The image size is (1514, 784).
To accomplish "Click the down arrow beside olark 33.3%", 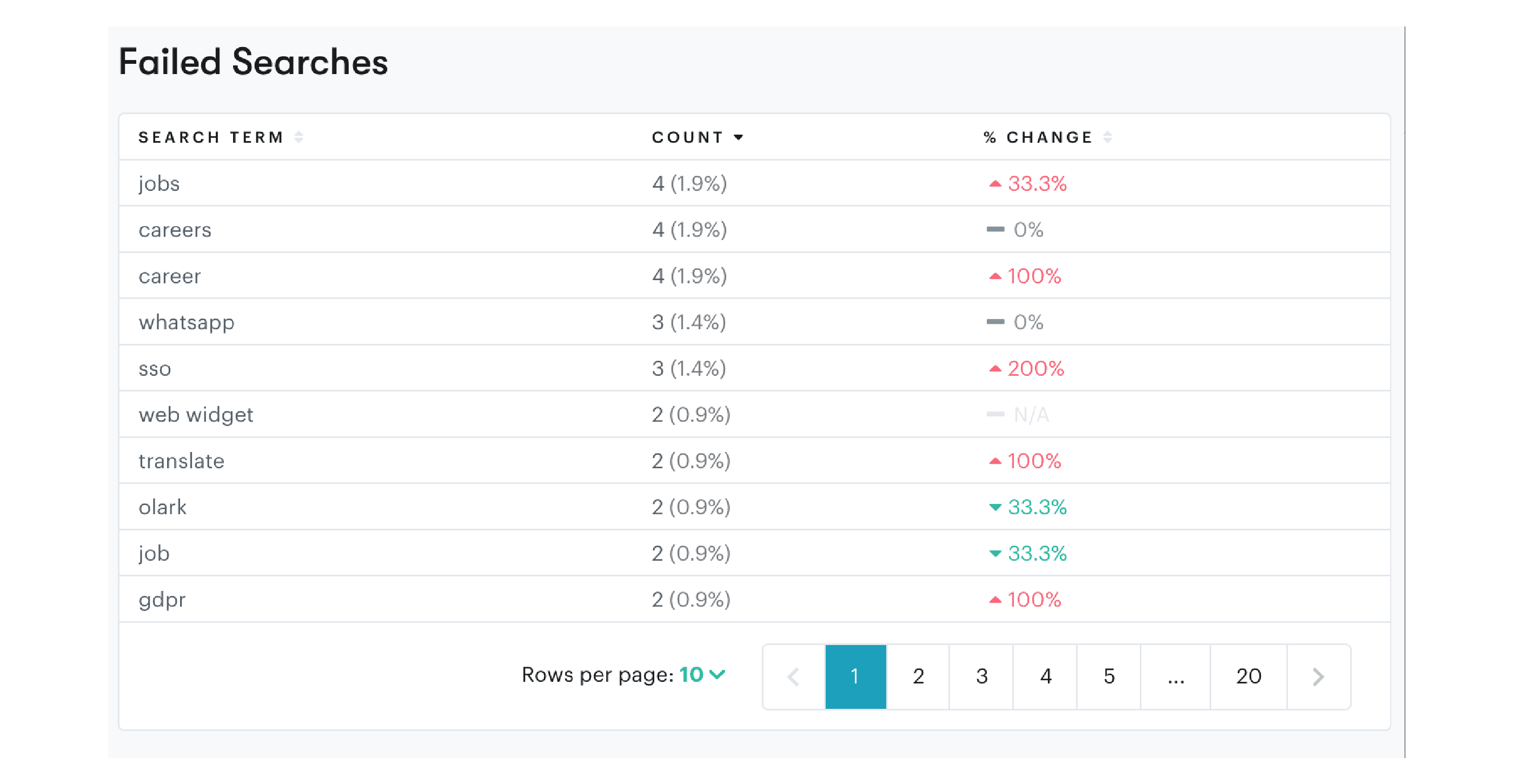I will (x=994, y=507).
